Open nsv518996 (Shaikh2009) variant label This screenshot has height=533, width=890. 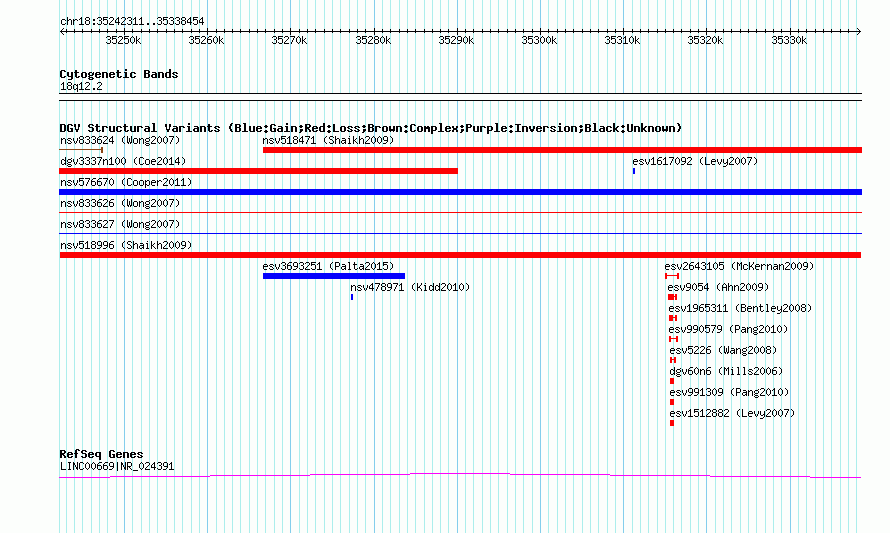coord(126,245)
